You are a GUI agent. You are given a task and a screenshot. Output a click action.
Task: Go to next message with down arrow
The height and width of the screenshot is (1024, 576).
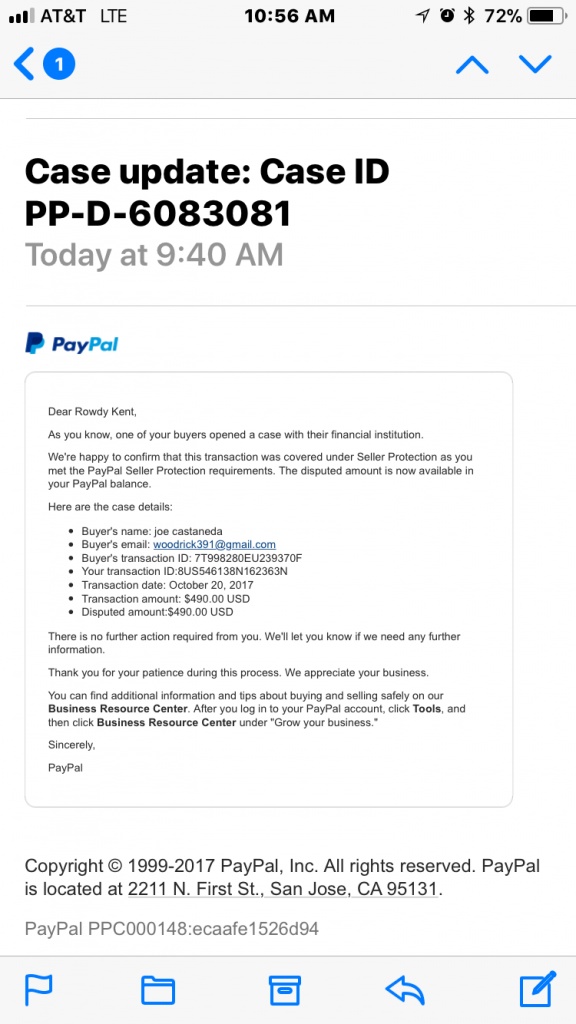click(x=536, y=64)
